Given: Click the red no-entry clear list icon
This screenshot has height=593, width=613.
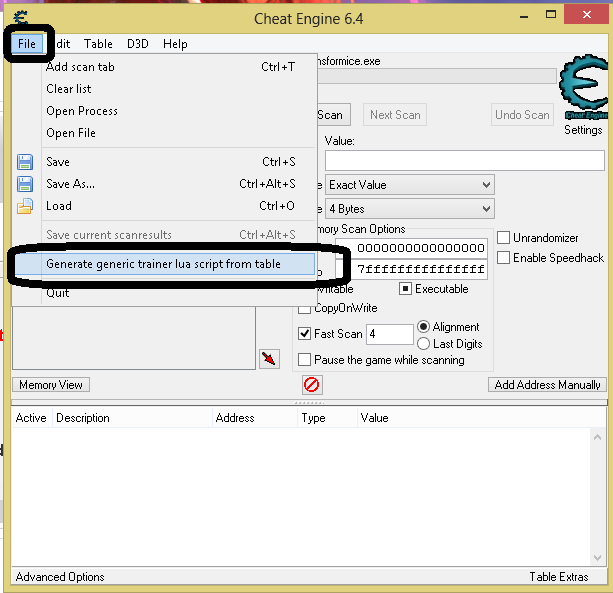Looking at the screenshot, I should (x=312, y=385).
